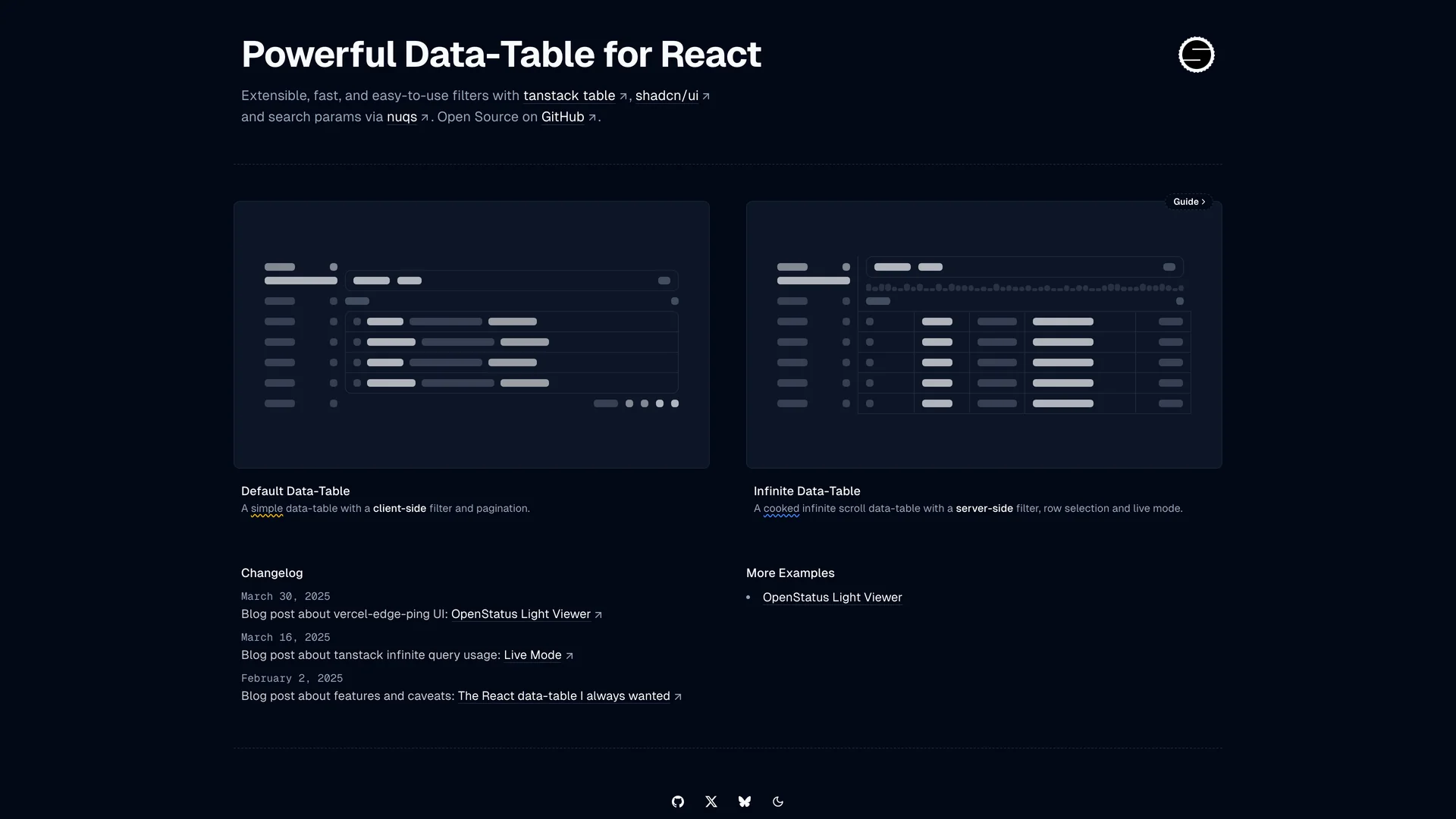Open the Guide badge on the Infinite Data-Table card
The width and height of the screenshot is (1456, 819).
tap(1189, 202)
